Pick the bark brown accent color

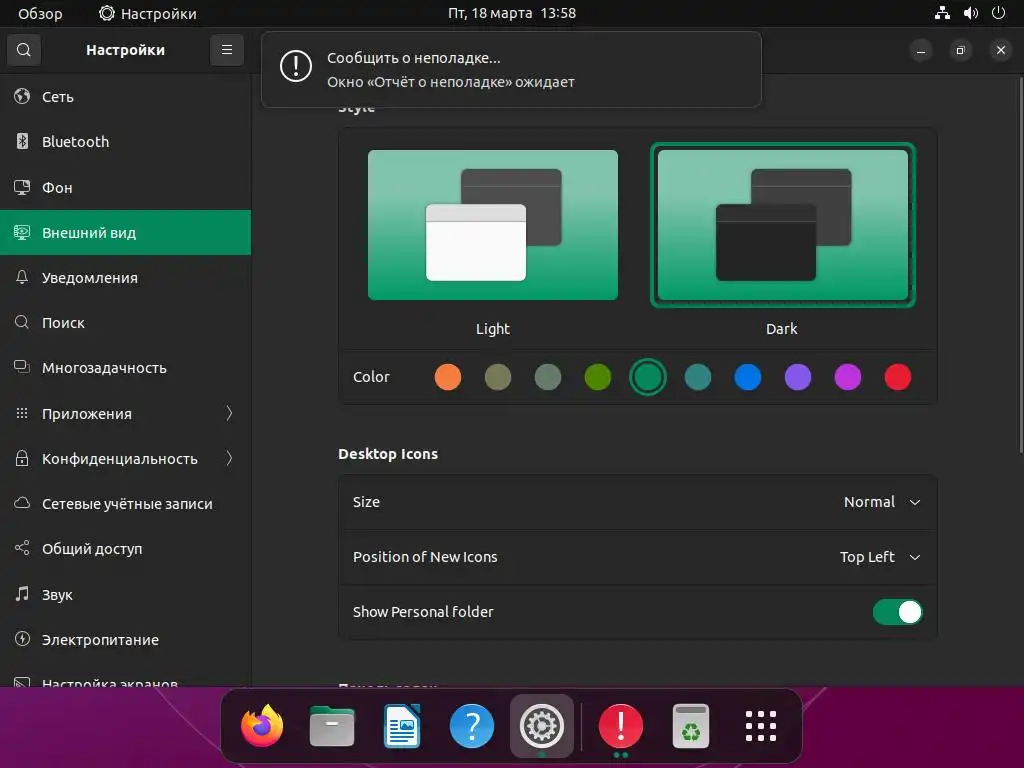point(498,377)
